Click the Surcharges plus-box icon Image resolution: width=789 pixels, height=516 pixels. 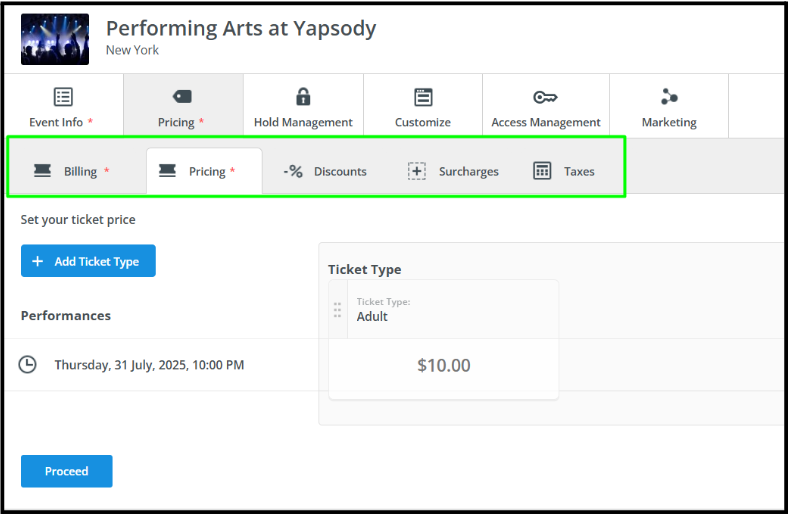[417, 171]
